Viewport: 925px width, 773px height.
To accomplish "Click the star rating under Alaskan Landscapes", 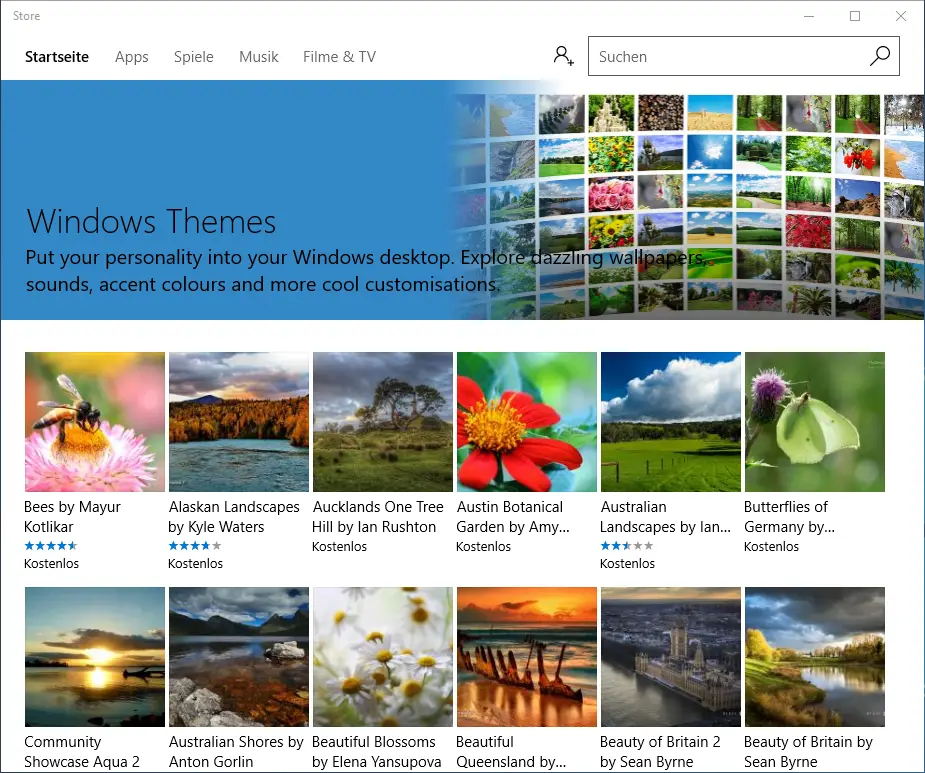I will [195, 546].
